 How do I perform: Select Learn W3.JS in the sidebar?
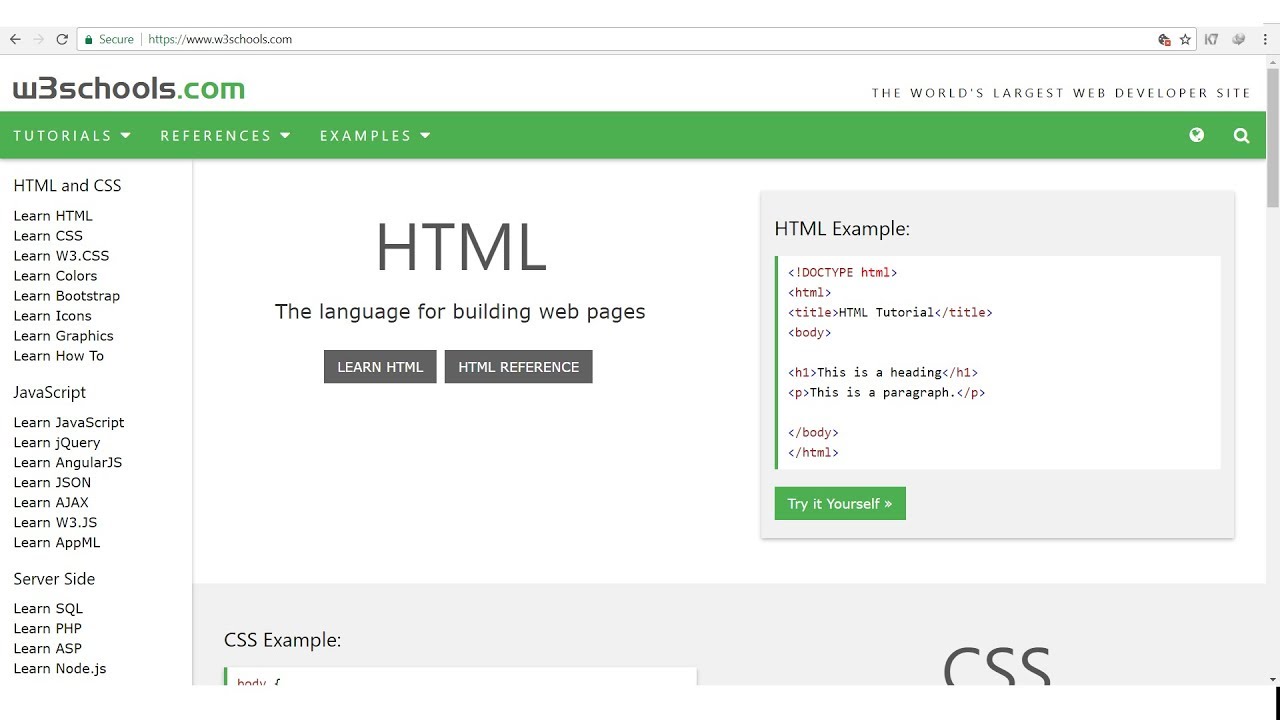pos(55,523)
